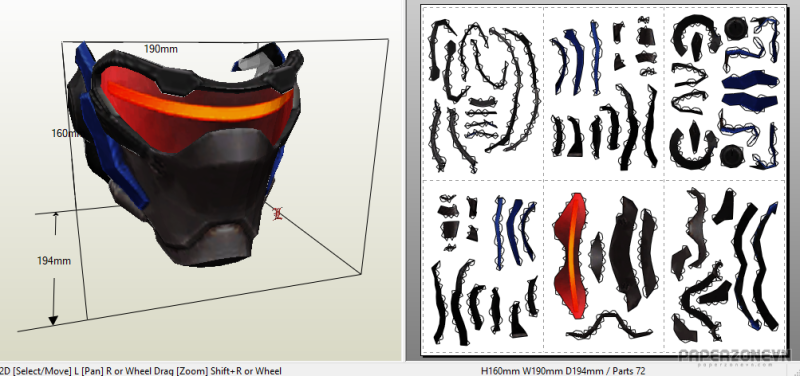The image size is (800, 376).
Task: Click the wide dark-blue hexagonal pattern piece
Action: 750,82
